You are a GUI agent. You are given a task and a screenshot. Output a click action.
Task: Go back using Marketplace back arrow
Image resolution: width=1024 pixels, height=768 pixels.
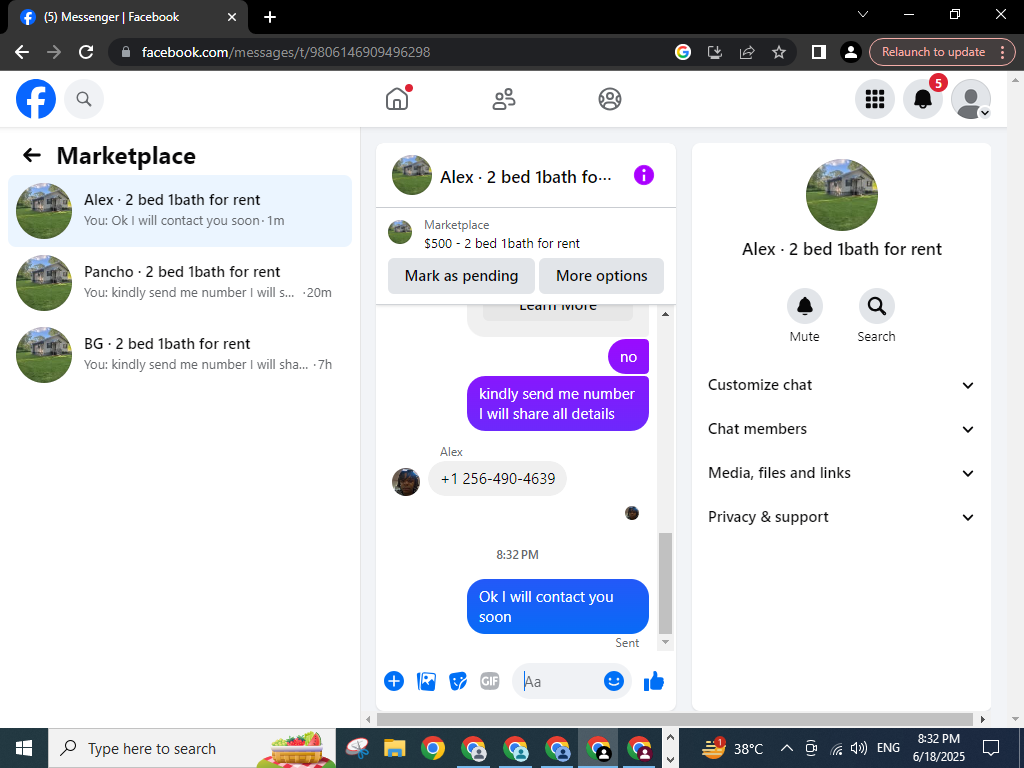[31, 155]
